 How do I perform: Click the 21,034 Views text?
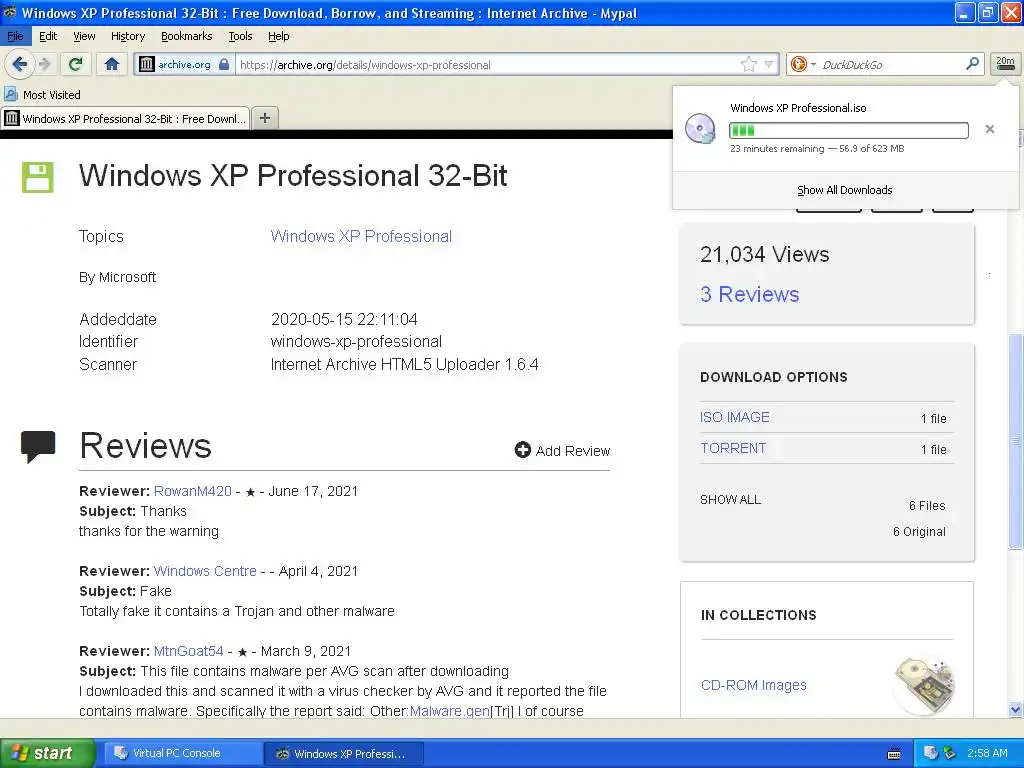[764, 254]
